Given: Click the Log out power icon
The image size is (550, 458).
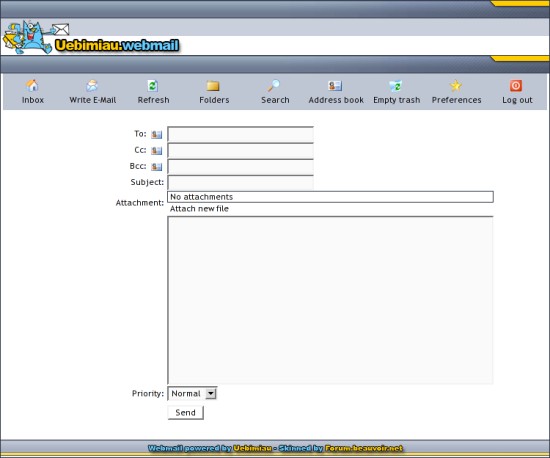Looking at the screenshot, I should tap(516, 86).
